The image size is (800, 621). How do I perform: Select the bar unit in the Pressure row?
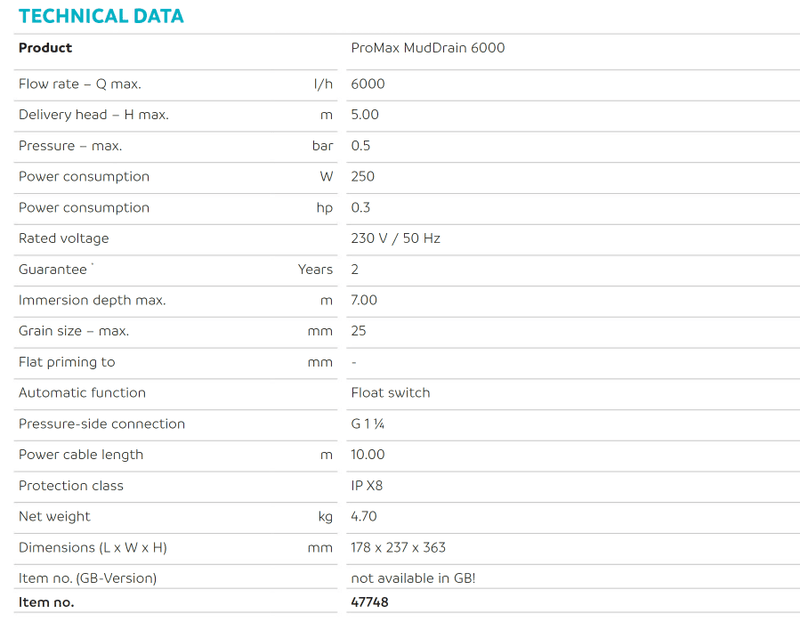(322, 146)
